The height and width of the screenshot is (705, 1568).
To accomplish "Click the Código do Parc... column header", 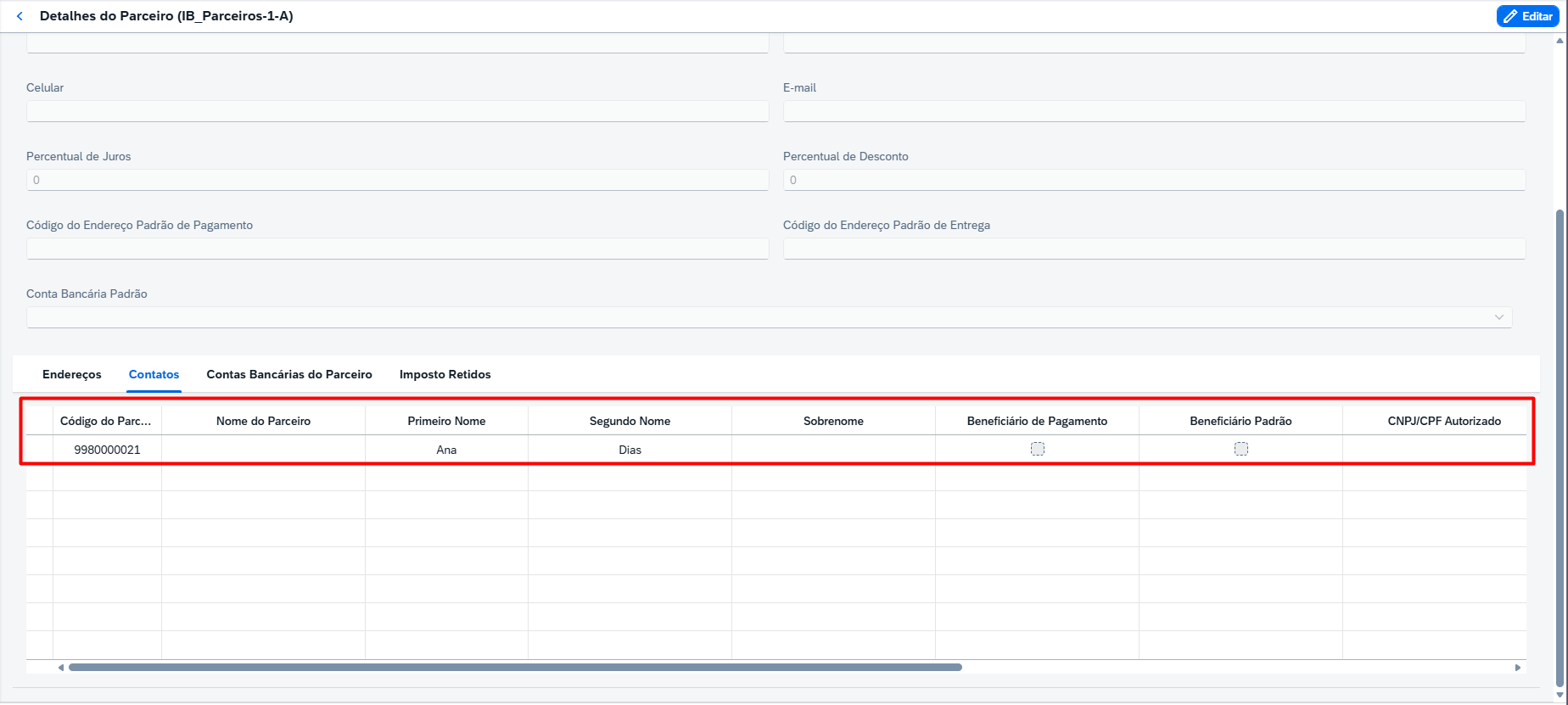I will [x=107, y=421].
